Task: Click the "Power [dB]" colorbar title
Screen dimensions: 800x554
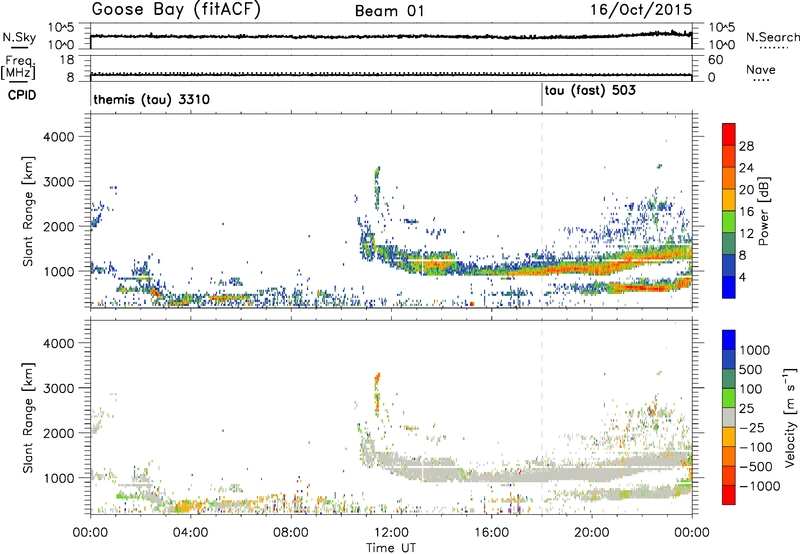Action: click(763, 211)
